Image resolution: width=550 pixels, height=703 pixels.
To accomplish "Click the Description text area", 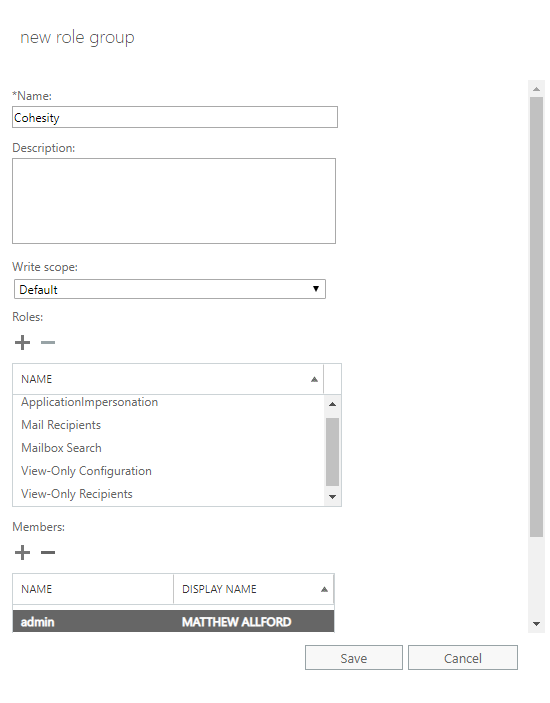I will tap(174, 201).
